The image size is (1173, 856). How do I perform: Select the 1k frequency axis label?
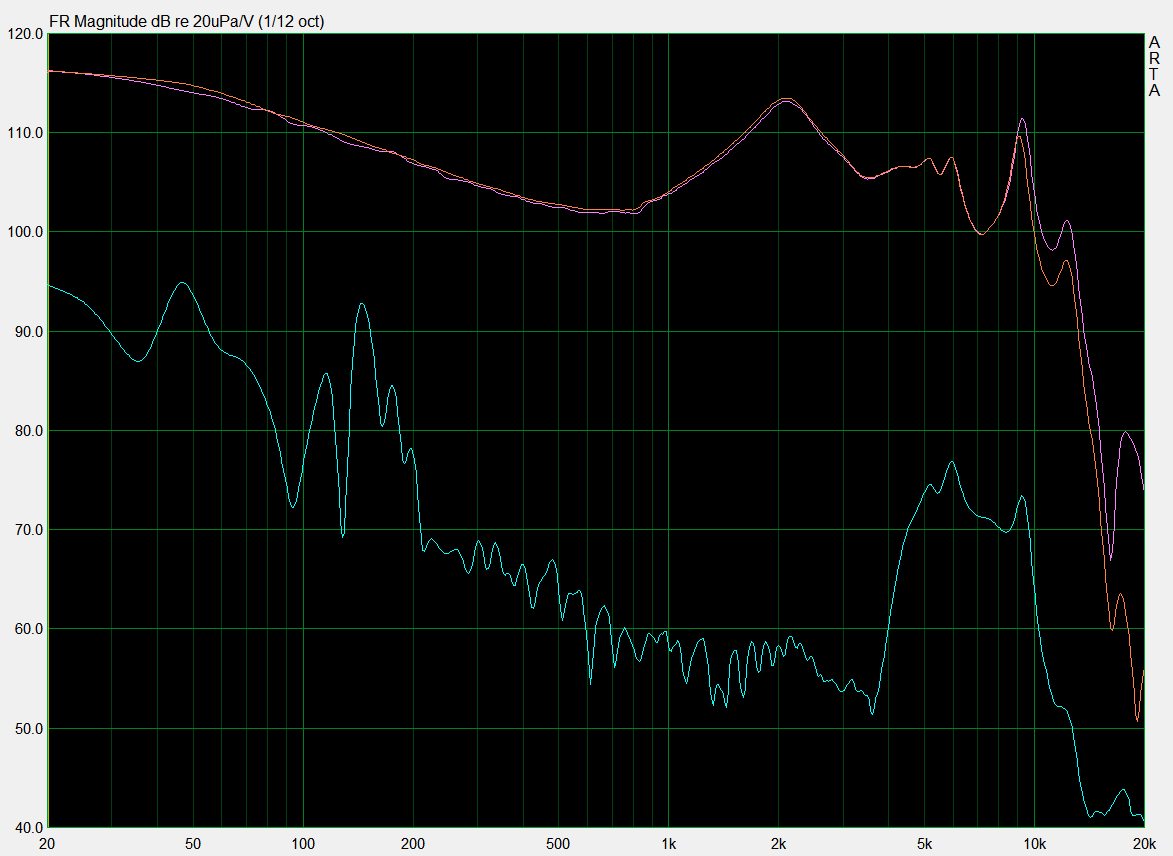click(669, 843)
